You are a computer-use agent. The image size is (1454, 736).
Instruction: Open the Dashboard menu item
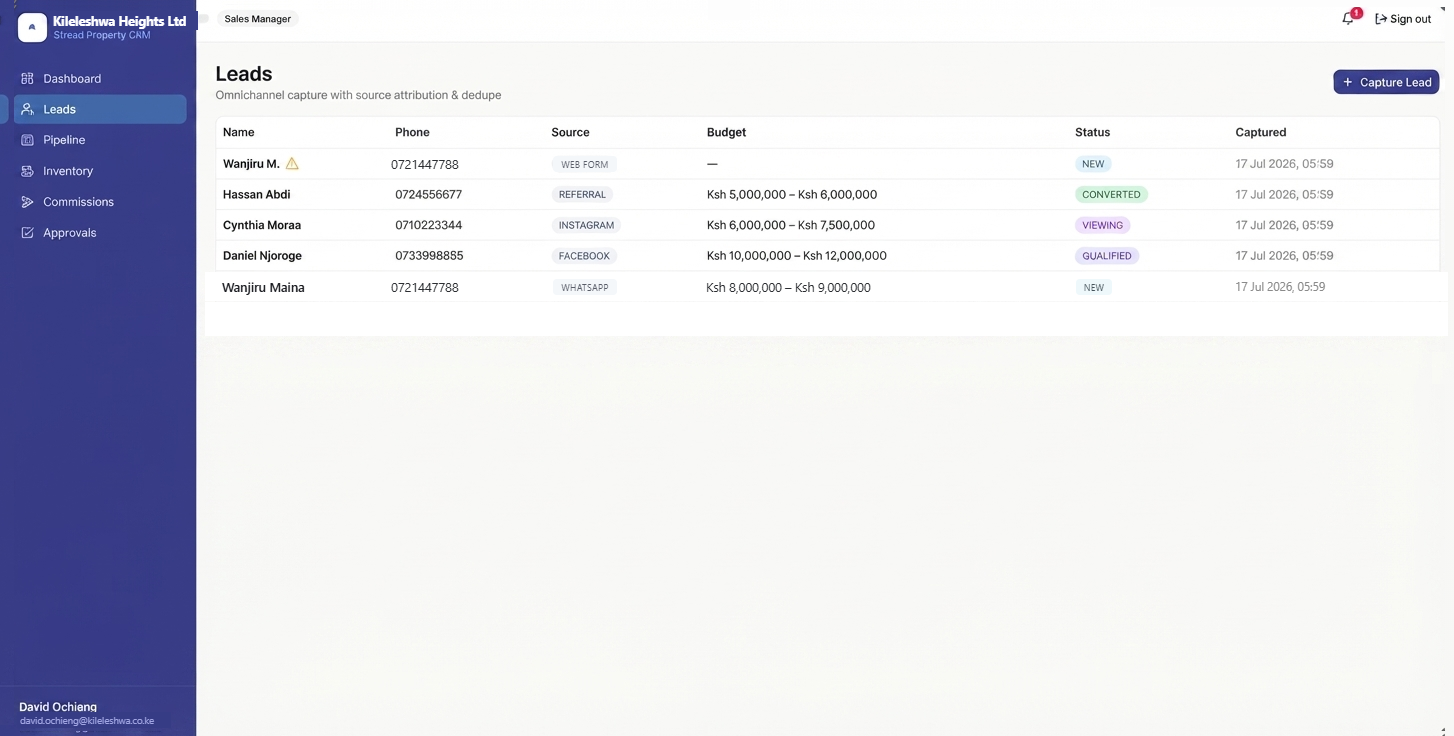pos(100,78)
